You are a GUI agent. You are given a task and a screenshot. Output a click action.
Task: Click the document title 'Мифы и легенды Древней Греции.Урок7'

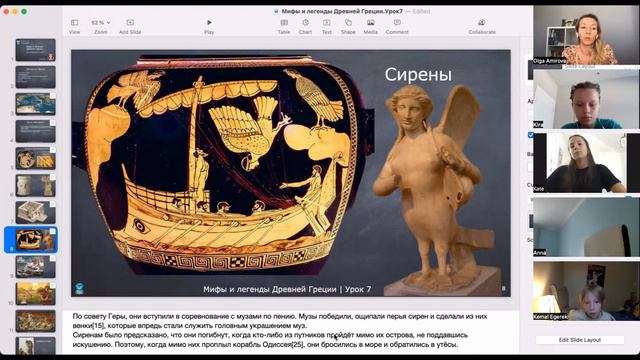point(342,11)
